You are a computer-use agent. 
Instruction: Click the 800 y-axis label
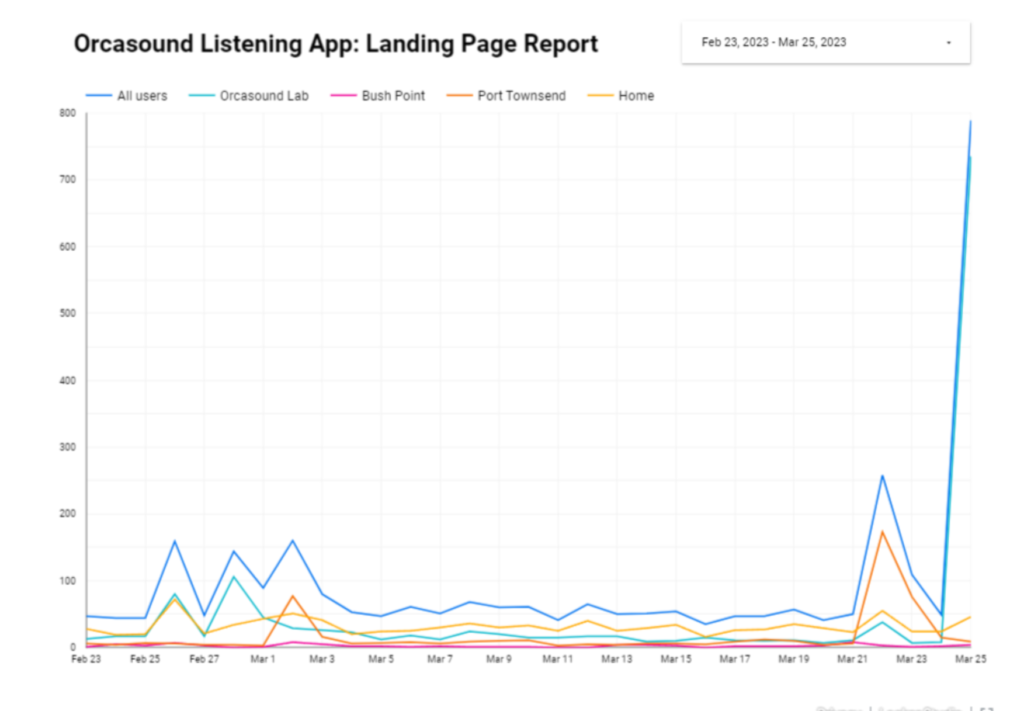[x=67, y=113]
